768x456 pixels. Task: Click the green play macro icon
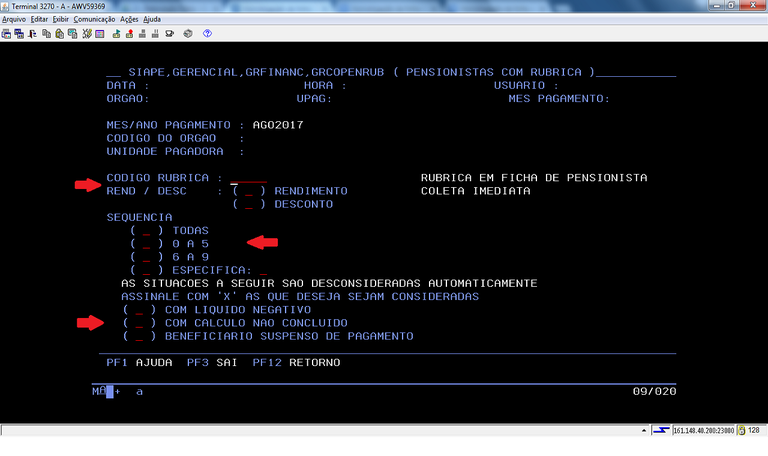pyautogui.click(x=117, y=34)
